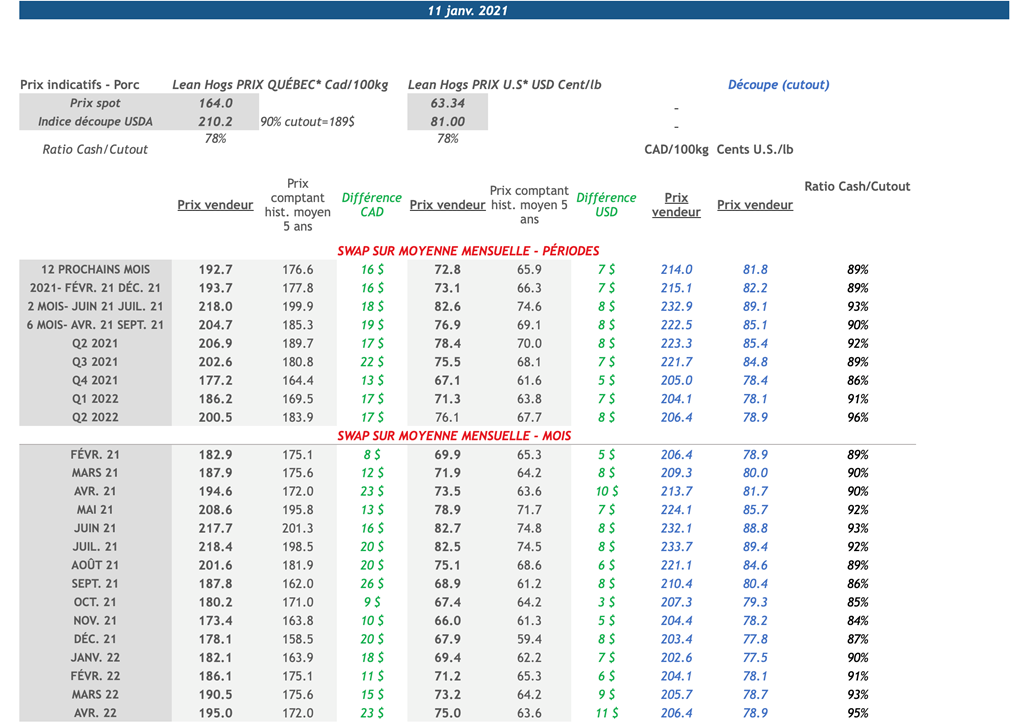Choose the "DÉC. 21" month row label
This screenshot has width=1024, height=725.
95,639
